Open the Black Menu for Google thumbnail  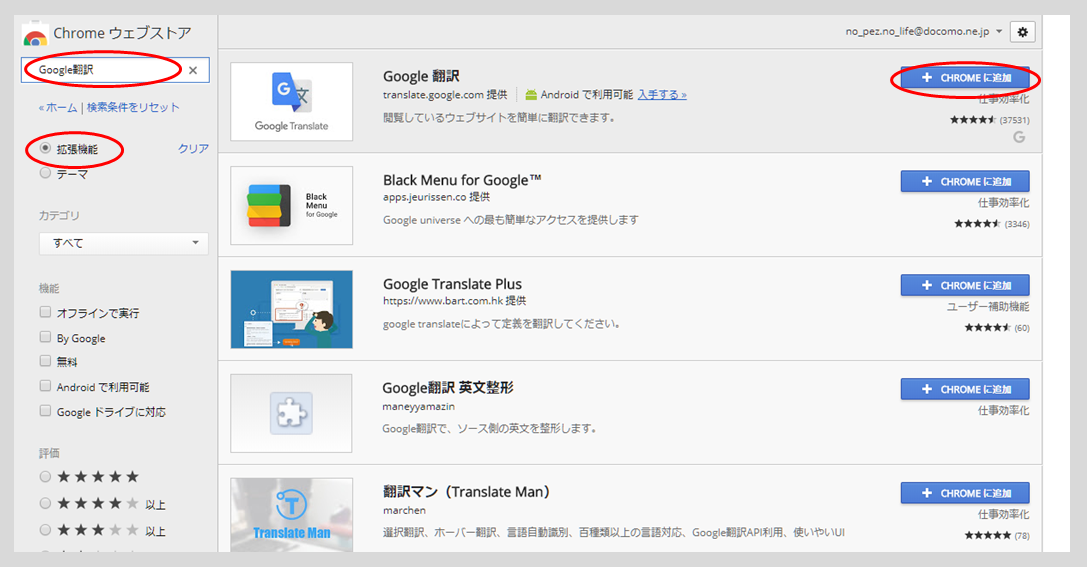pyautogui.click(x=292, y=205)
